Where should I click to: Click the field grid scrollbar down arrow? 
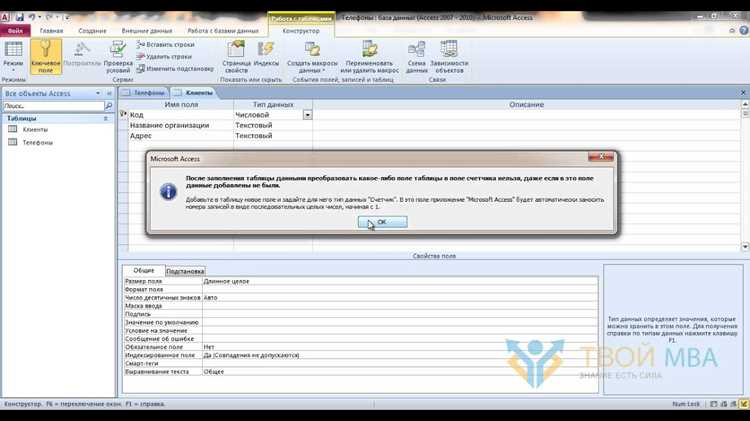pos(745,246)
